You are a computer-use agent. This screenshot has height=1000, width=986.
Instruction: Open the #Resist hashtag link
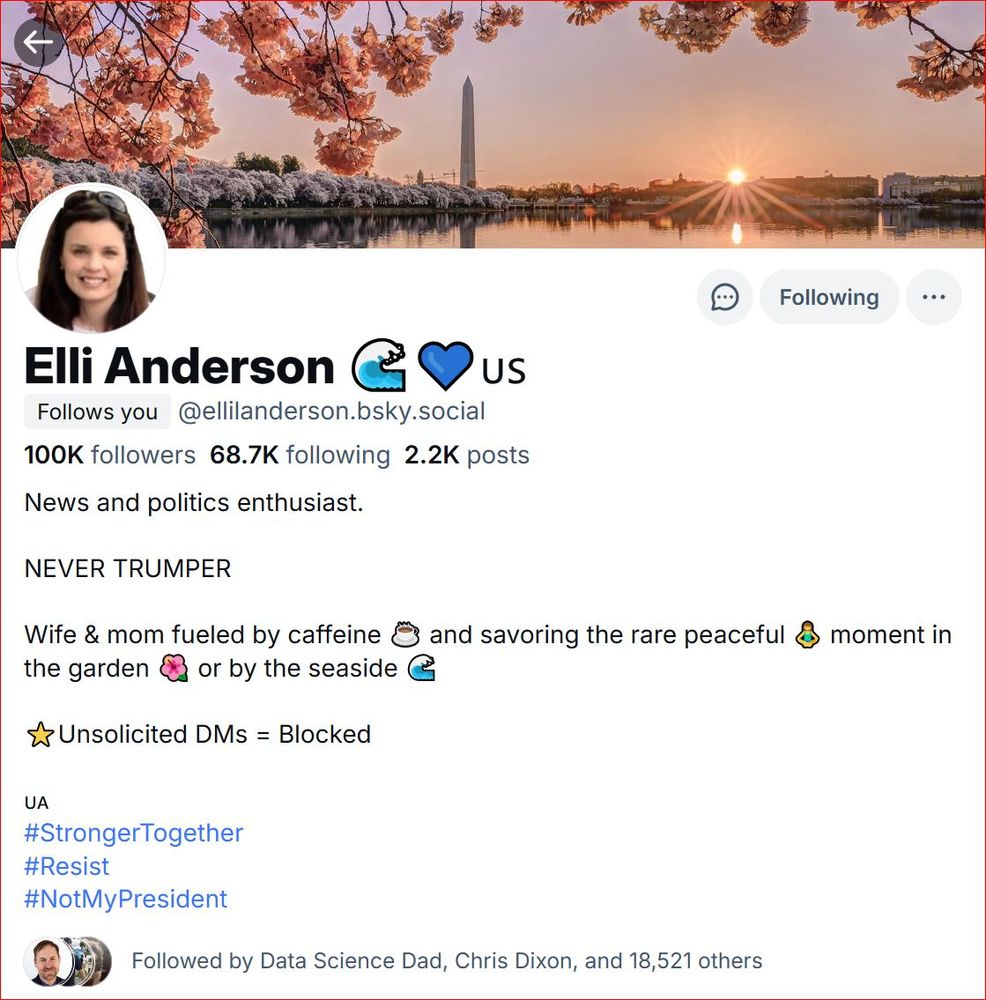[67, 866]
